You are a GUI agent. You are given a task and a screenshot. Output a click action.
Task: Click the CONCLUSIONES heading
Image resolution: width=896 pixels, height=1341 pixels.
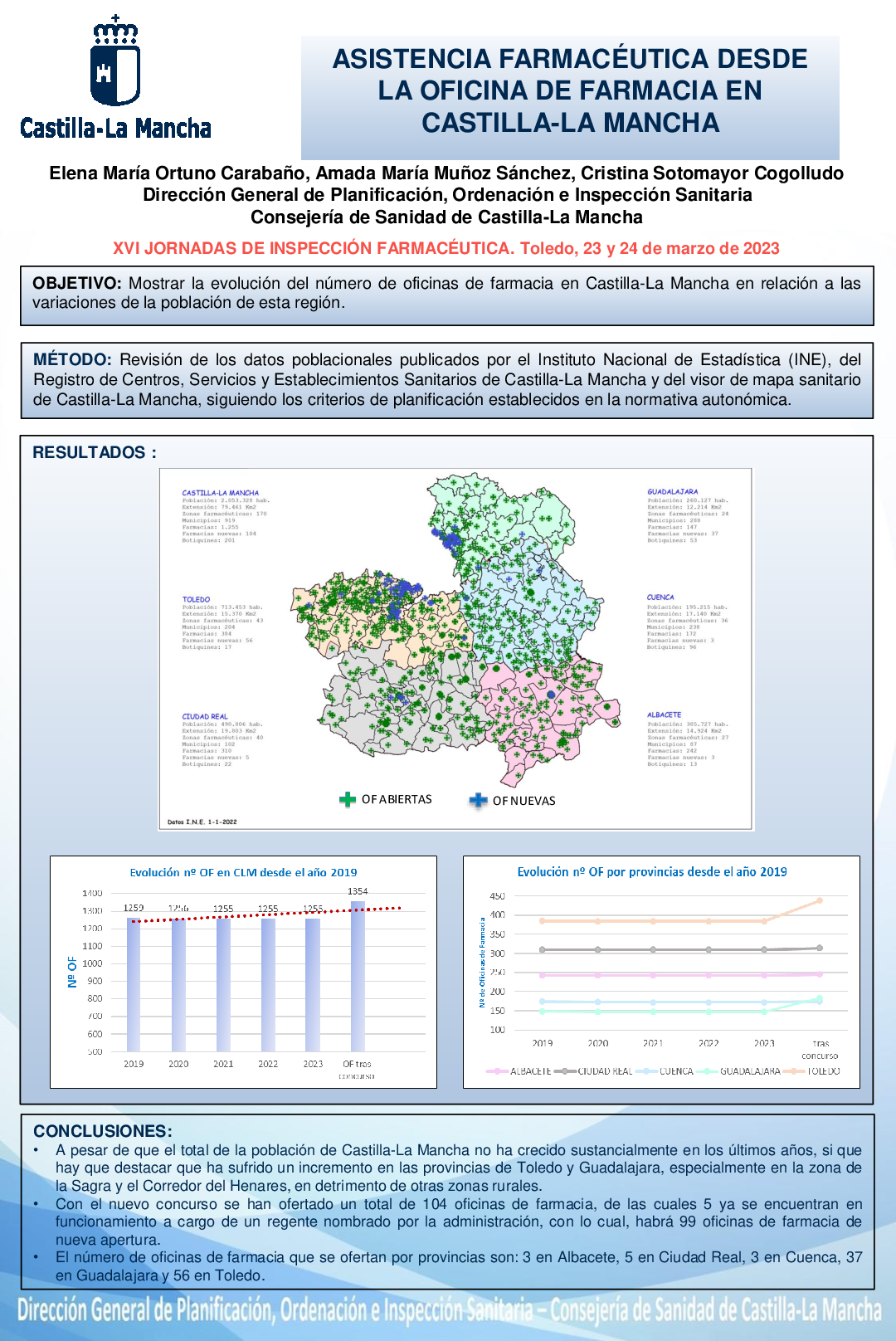103,1131
